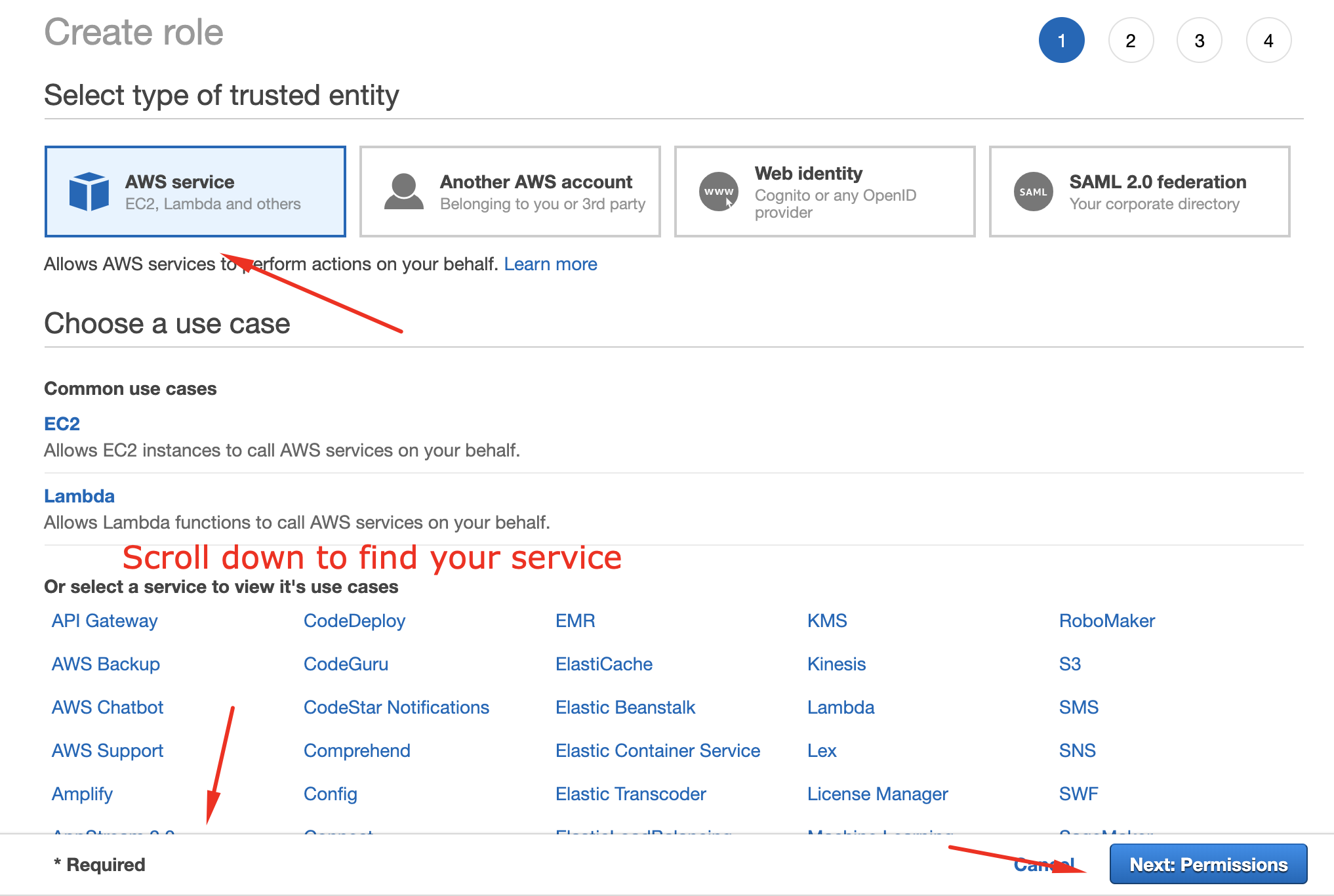1334x896 pixels.
Task: Pick Amplify service
Action: coord(82,794)
